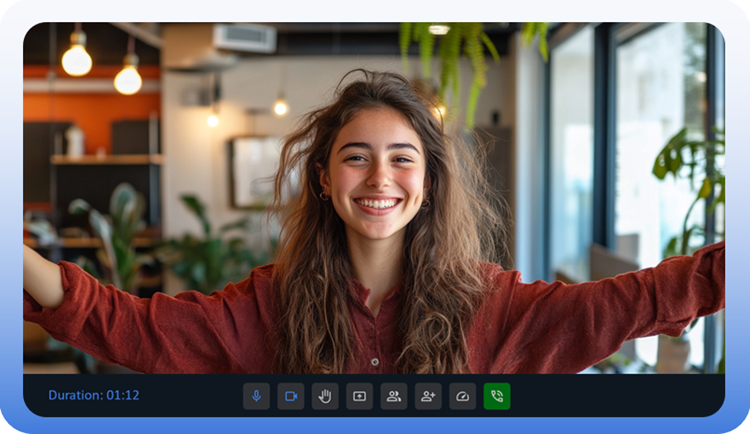Click the green phone call button

click(x=497, y=396)
